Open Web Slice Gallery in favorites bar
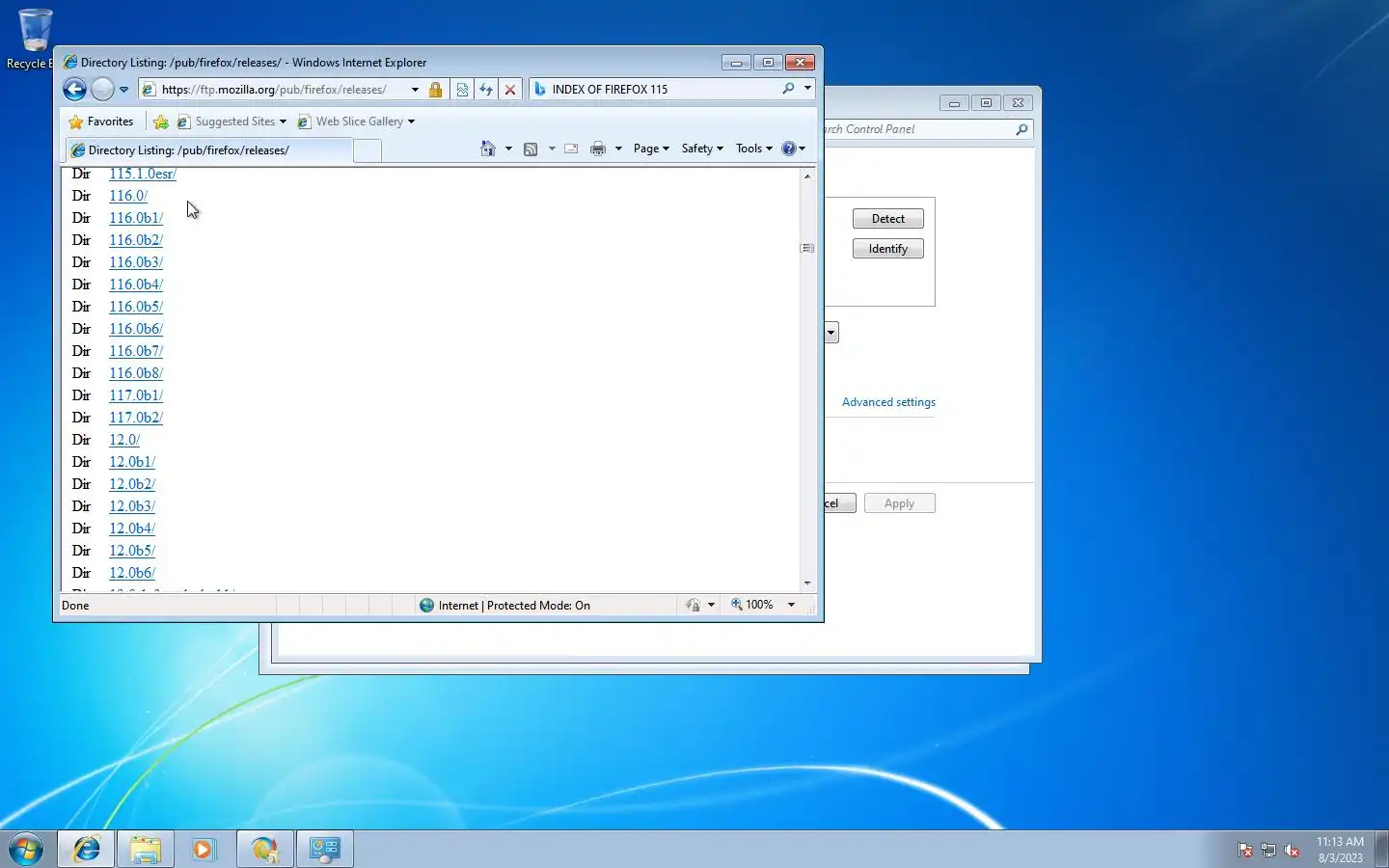Image resolution: width=1389 pixels, height=868 pixels. pos(356,122)
